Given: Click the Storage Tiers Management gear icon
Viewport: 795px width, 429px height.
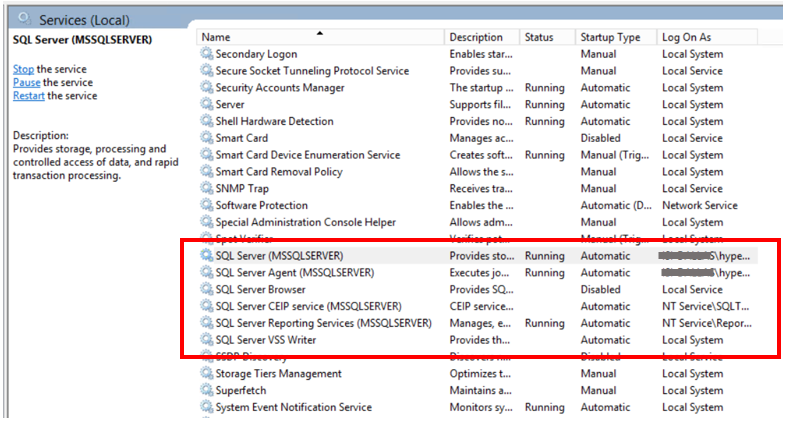Looking at the screenshot, I should click(206, 373).
